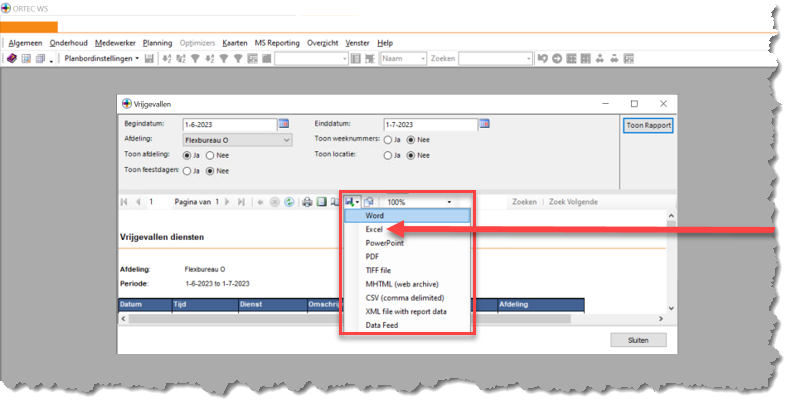Open the export save dropdown arrow
This screenshot has width=794, height=406.
pyautogui.click(x=357, y=202)
